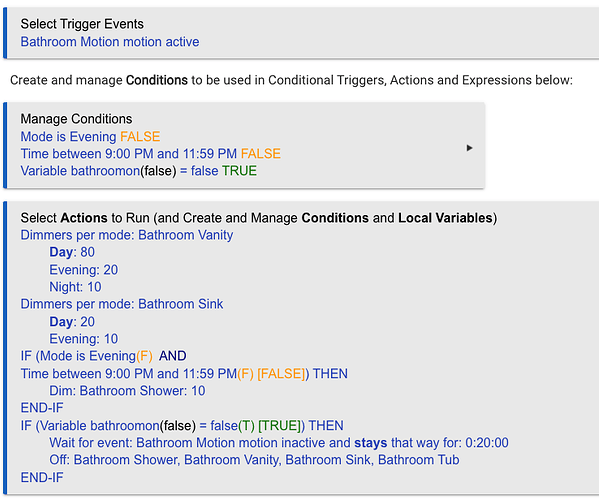Edit the Wait for event motion inactive action
The height and width of the screenshot is (500, 599).
coord(279,443)
